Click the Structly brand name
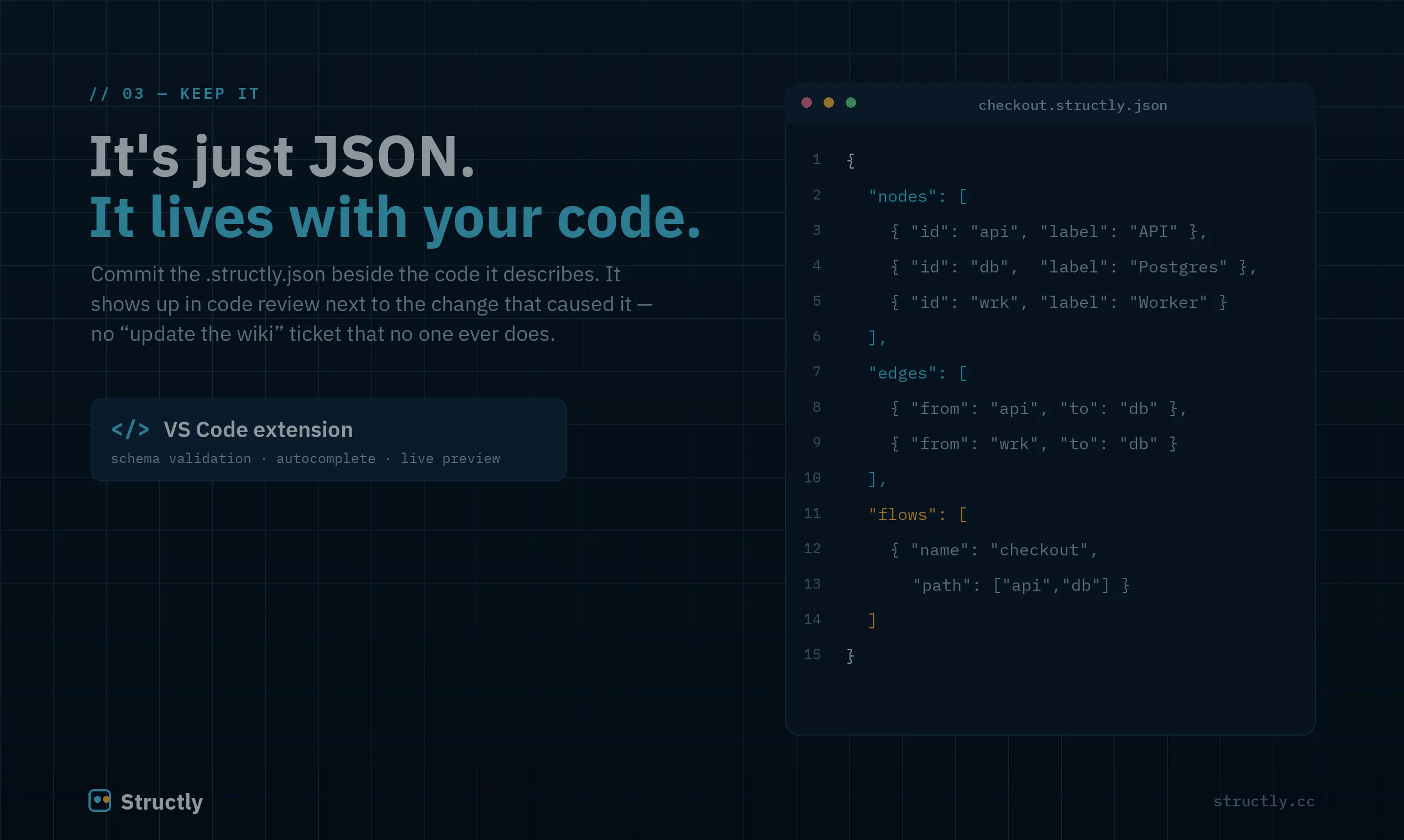1404x840 pixels. (x=162, y=802)
